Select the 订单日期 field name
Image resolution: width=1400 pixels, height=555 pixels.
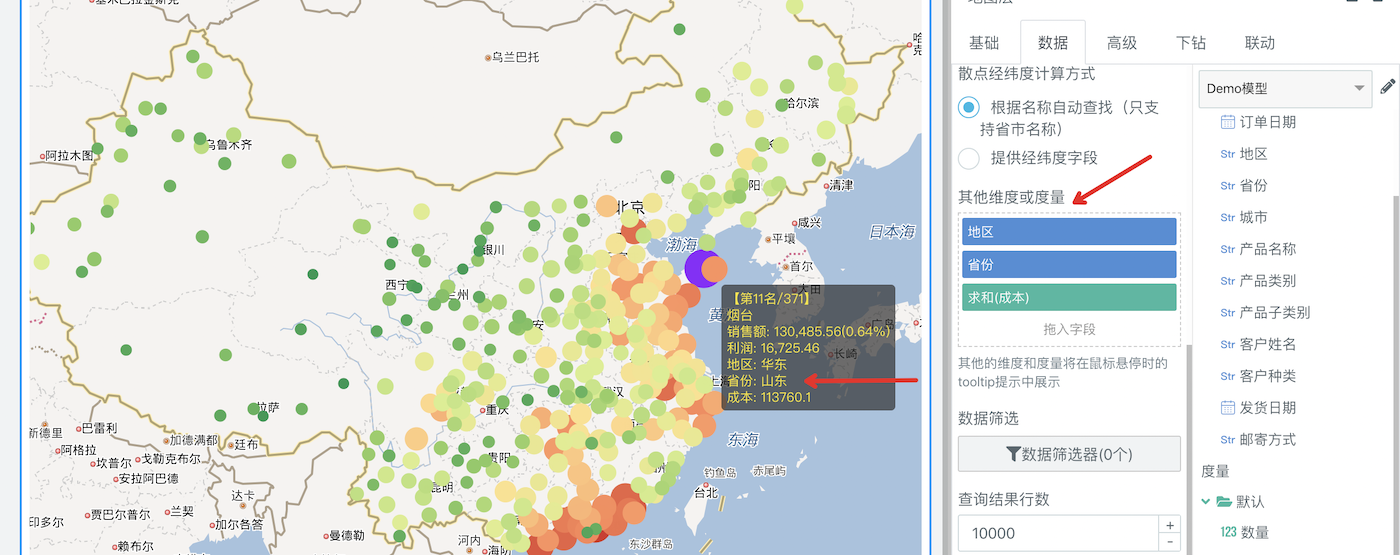[x=1268, y=122]
